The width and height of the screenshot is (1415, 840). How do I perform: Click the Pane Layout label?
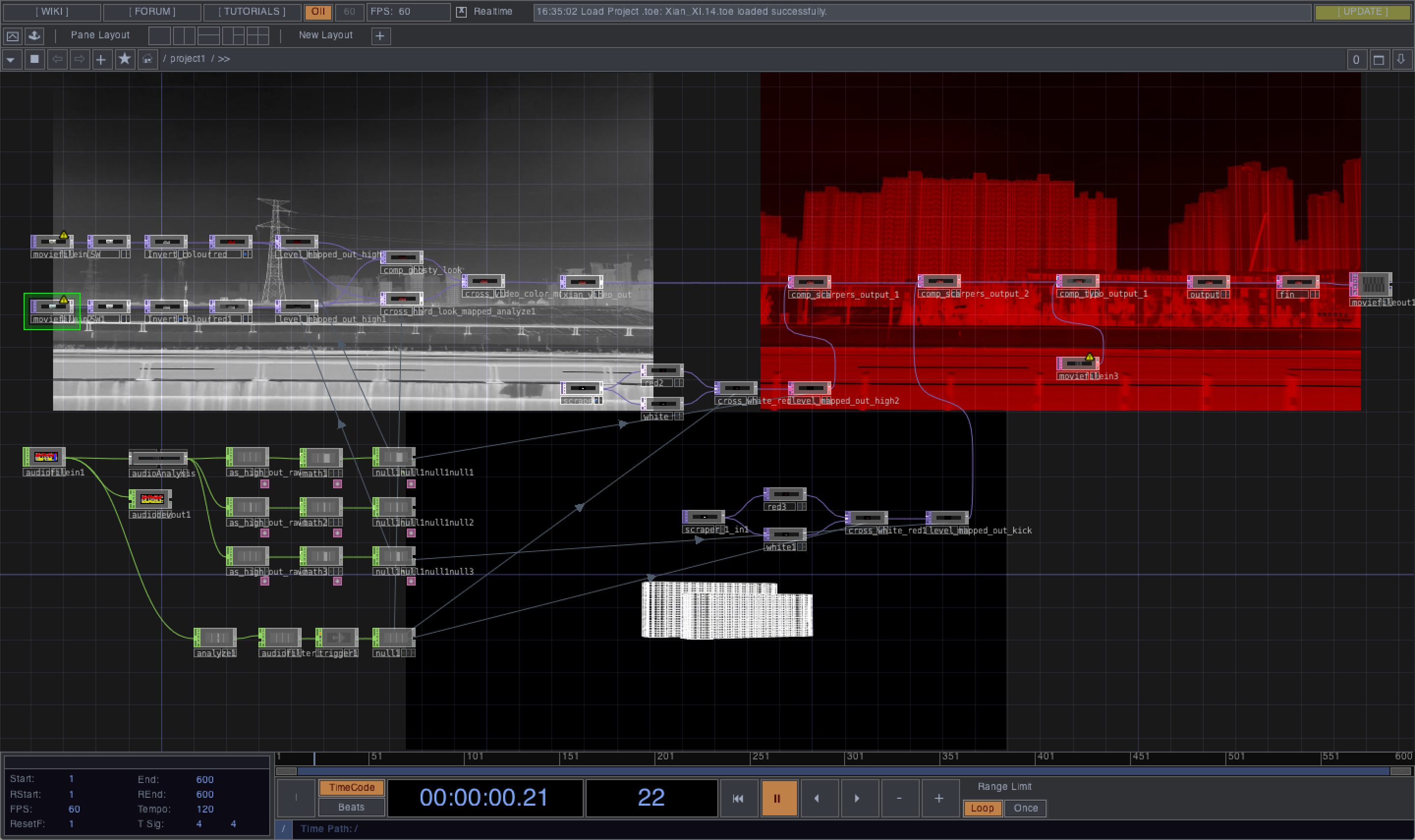pos(100,35)
